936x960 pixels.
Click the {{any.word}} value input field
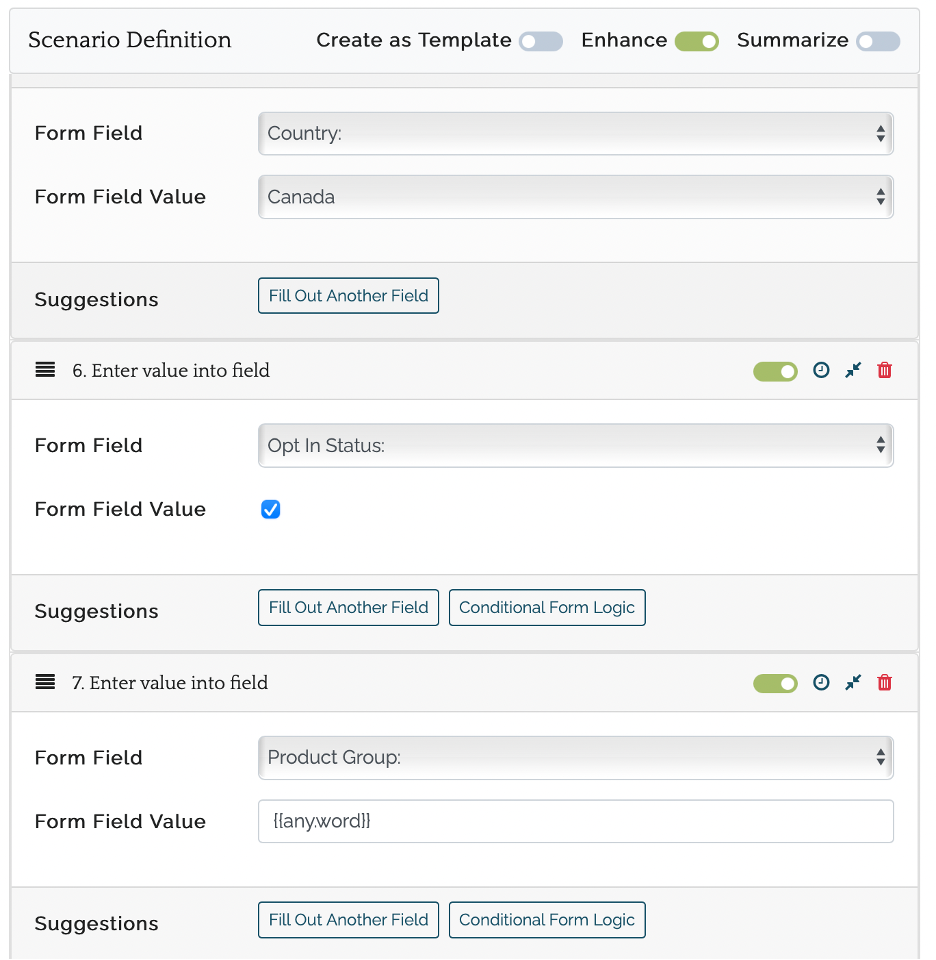coord(575,822)
